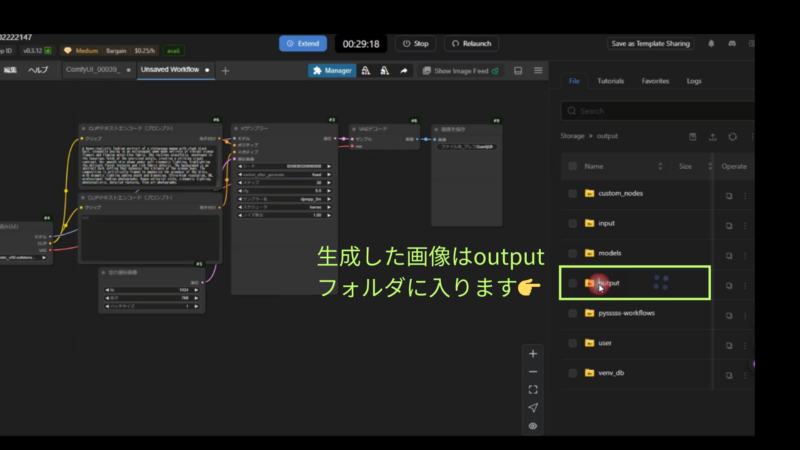This screenshot has height=450, width=800.
Task: Open the ヘルプ menu
Action: 38,70
